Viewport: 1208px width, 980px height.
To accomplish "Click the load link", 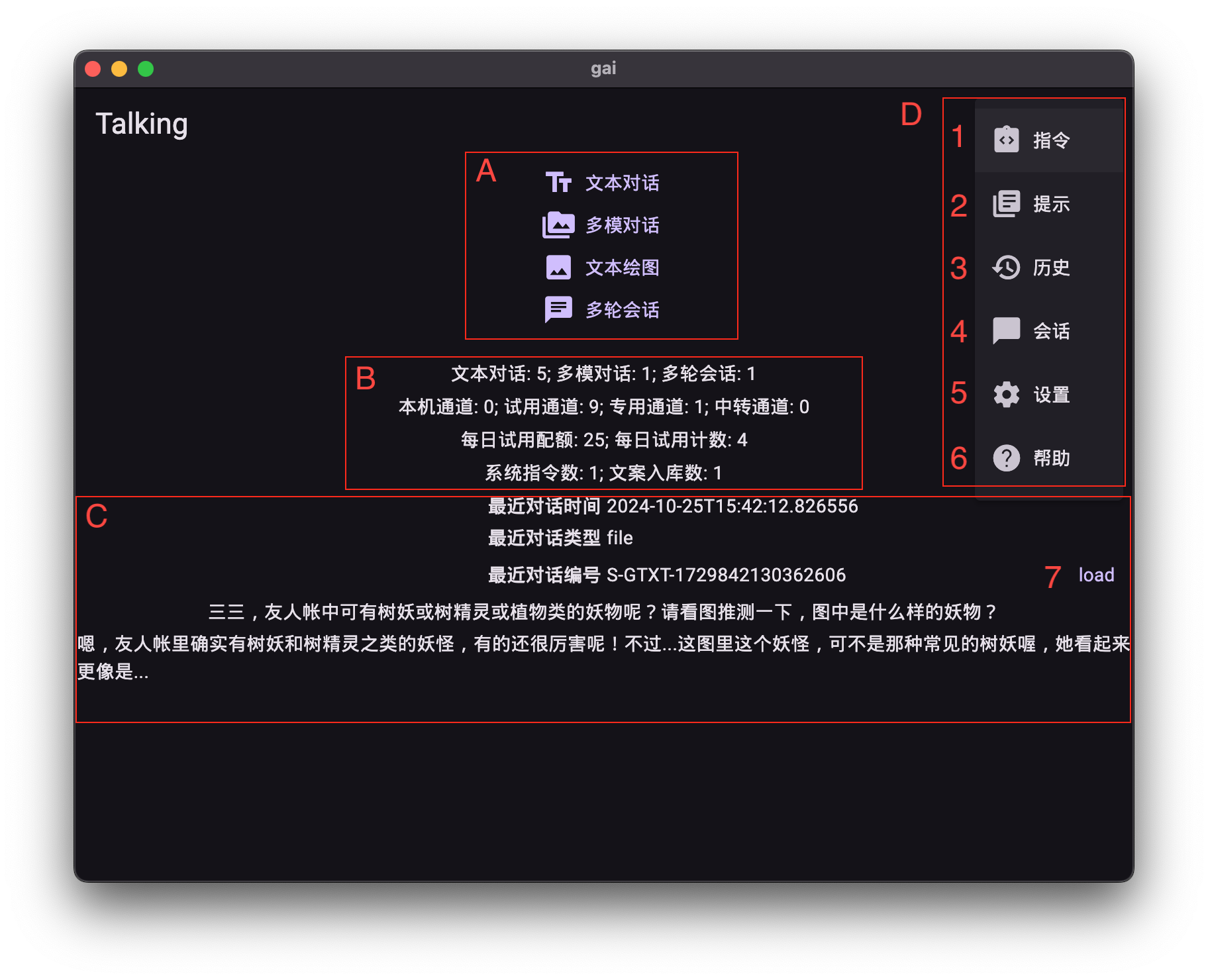I will (x=1096, y=575).
